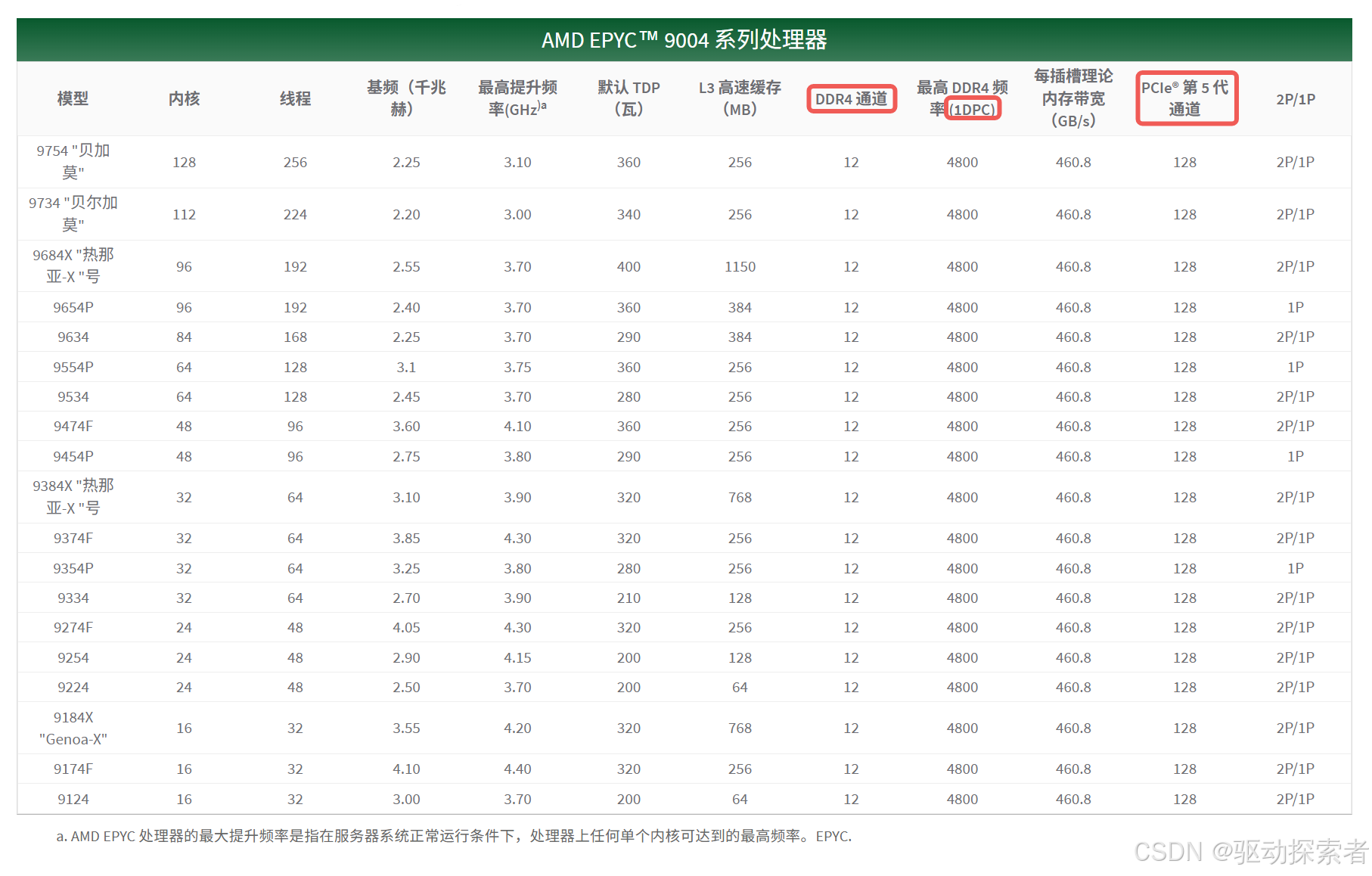Click the base frequency 3.85 for 9374F
Viewport: 1372px width, 876px height.
[406, 538]
